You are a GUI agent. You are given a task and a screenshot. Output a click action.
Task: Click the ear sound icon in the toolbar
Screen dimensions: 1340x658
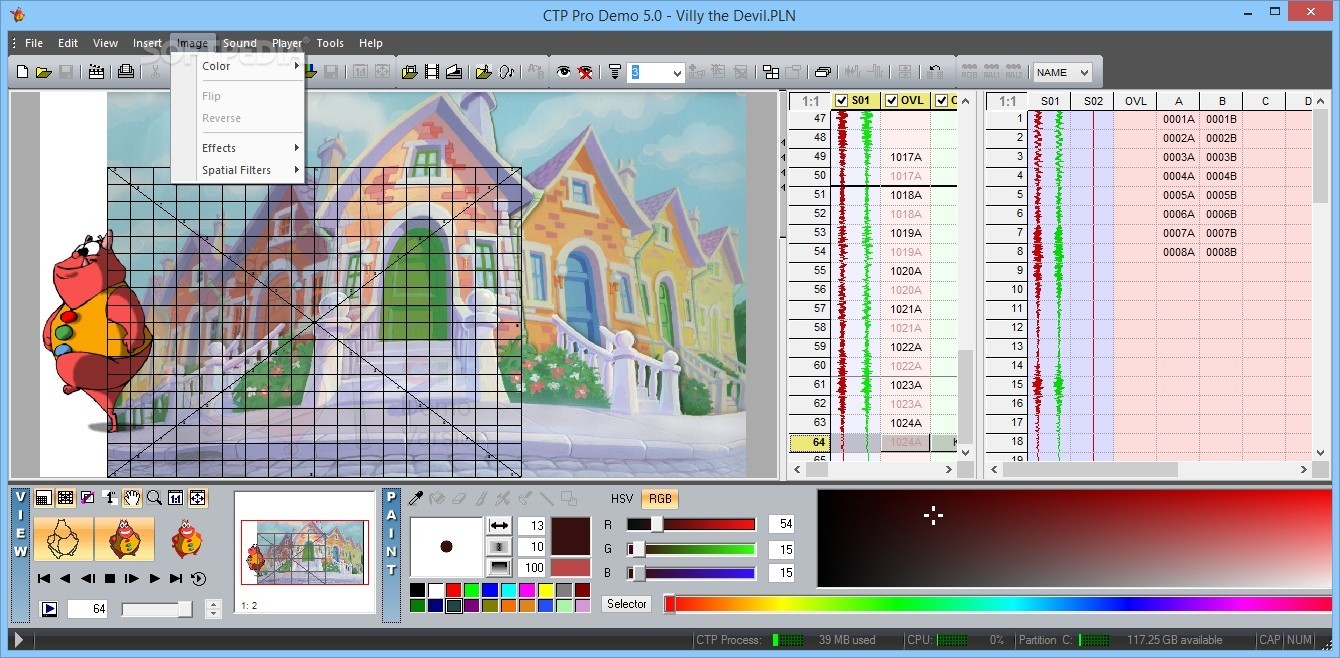507,72
